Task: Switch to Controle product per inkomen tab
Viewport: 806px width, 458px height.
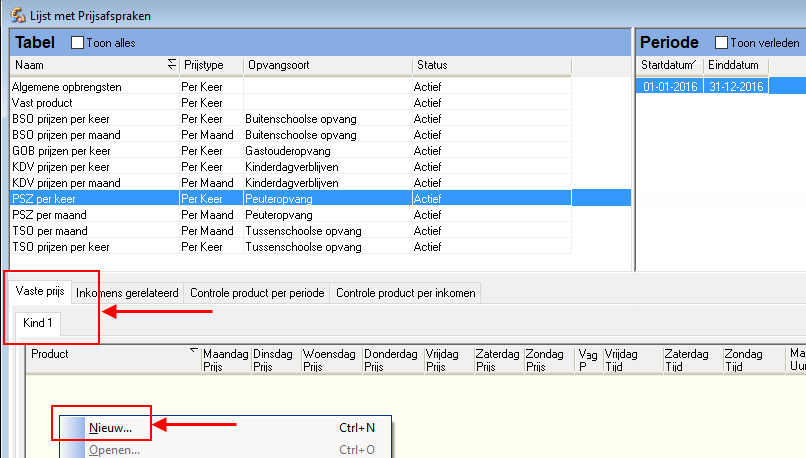Action: [405, 293]
